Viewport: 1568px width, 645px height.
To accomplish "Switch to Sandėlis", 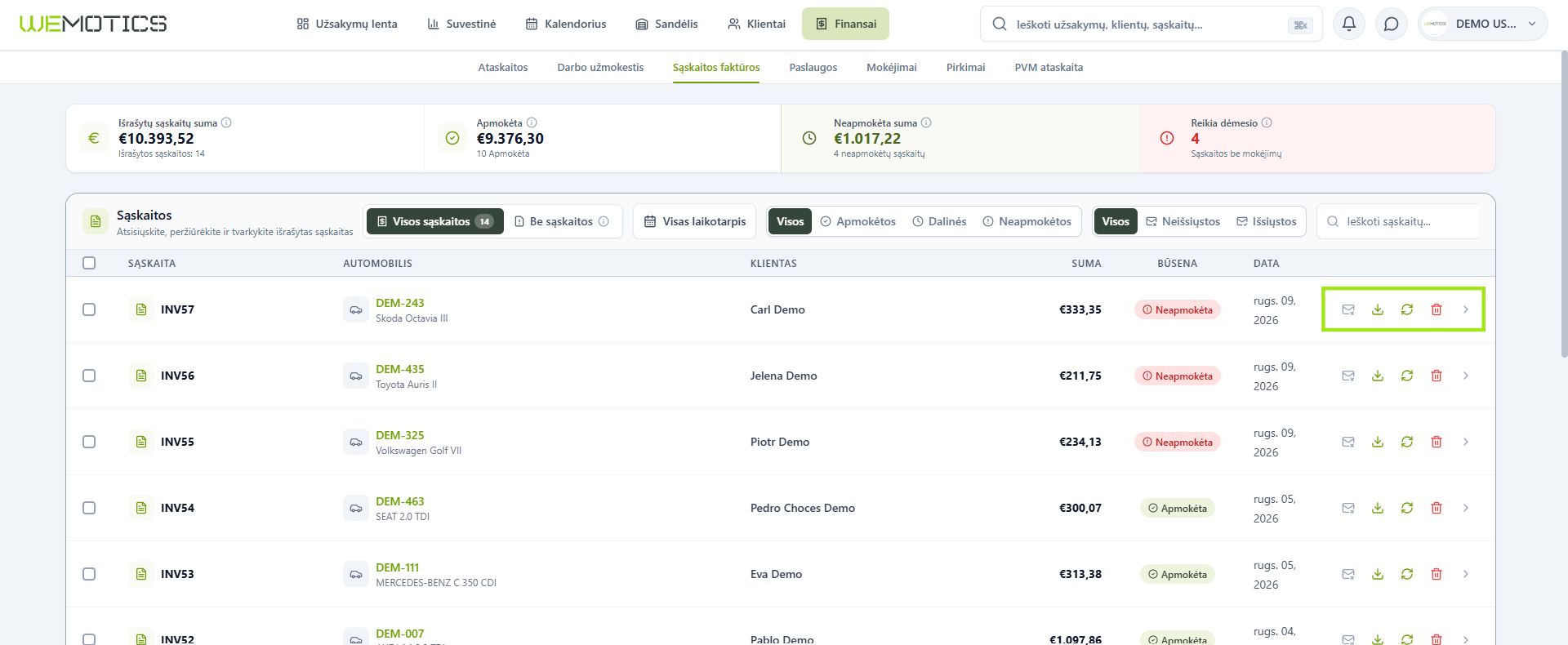I will [x=666, y=24].
